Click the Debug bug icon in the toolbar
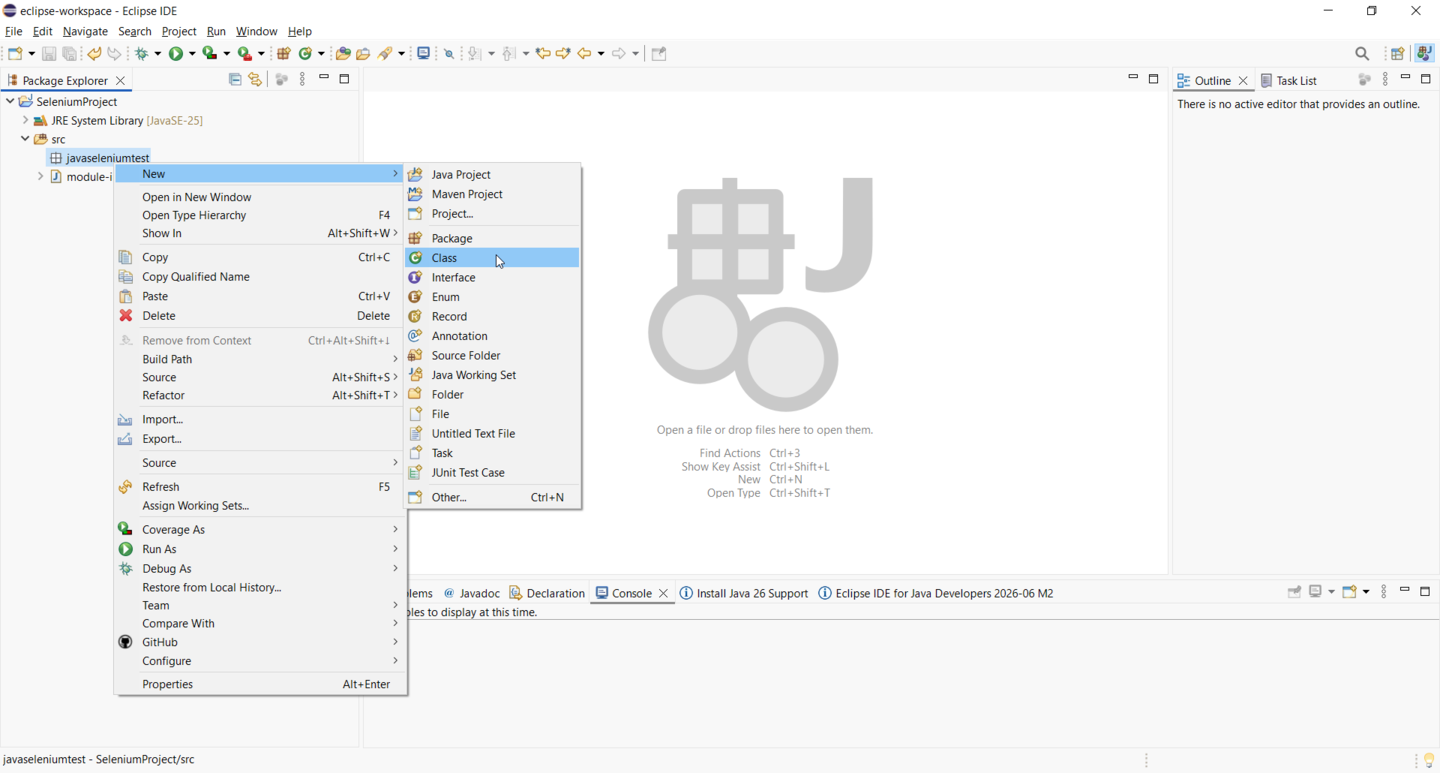Screen dimensions: 1440x773 pyautogui.click(x=143, y=54)
